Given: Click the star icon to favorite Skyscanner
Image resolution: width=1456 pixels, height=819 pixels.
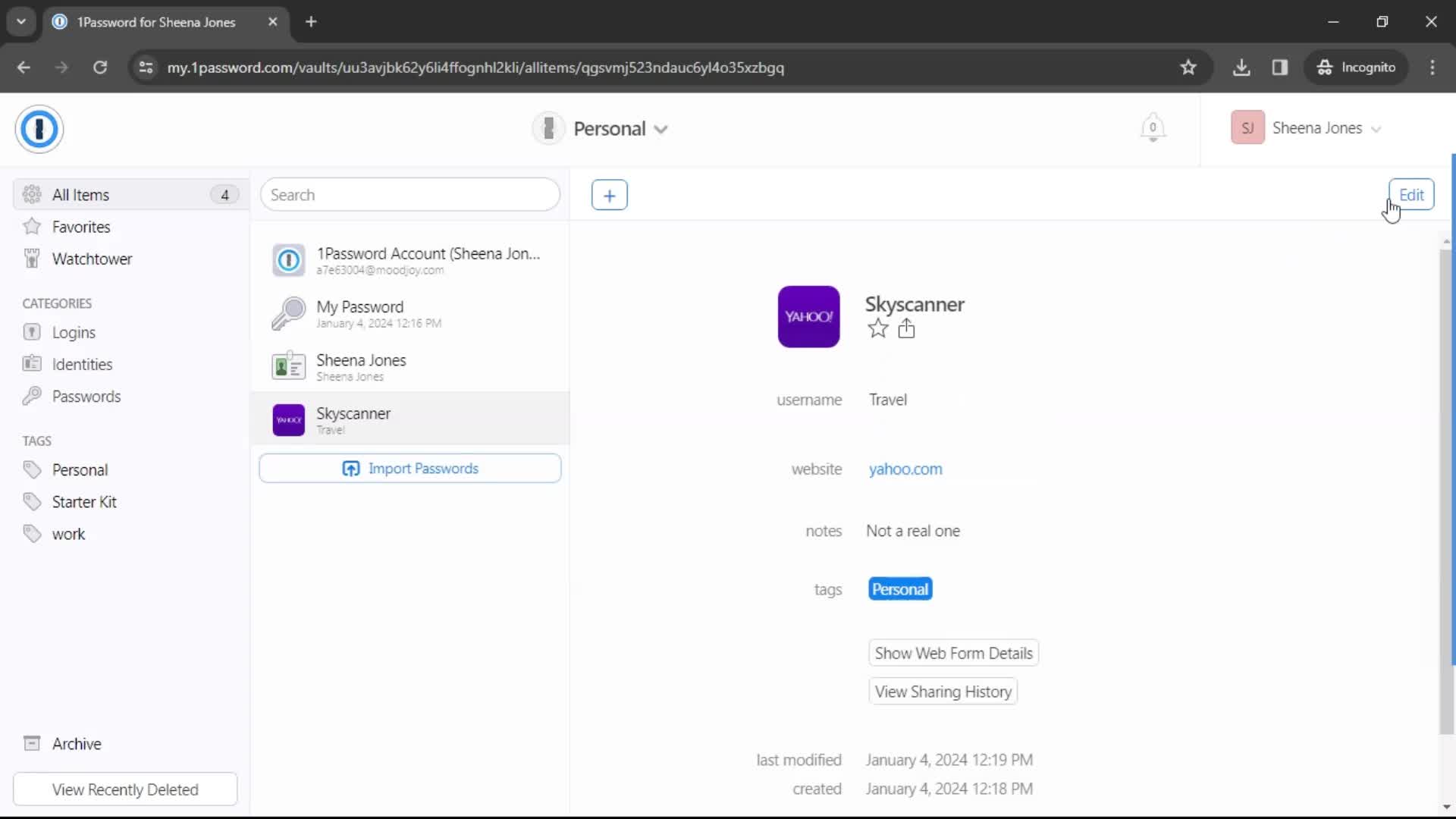Looking at the screenshot, I should pos(878,329).
